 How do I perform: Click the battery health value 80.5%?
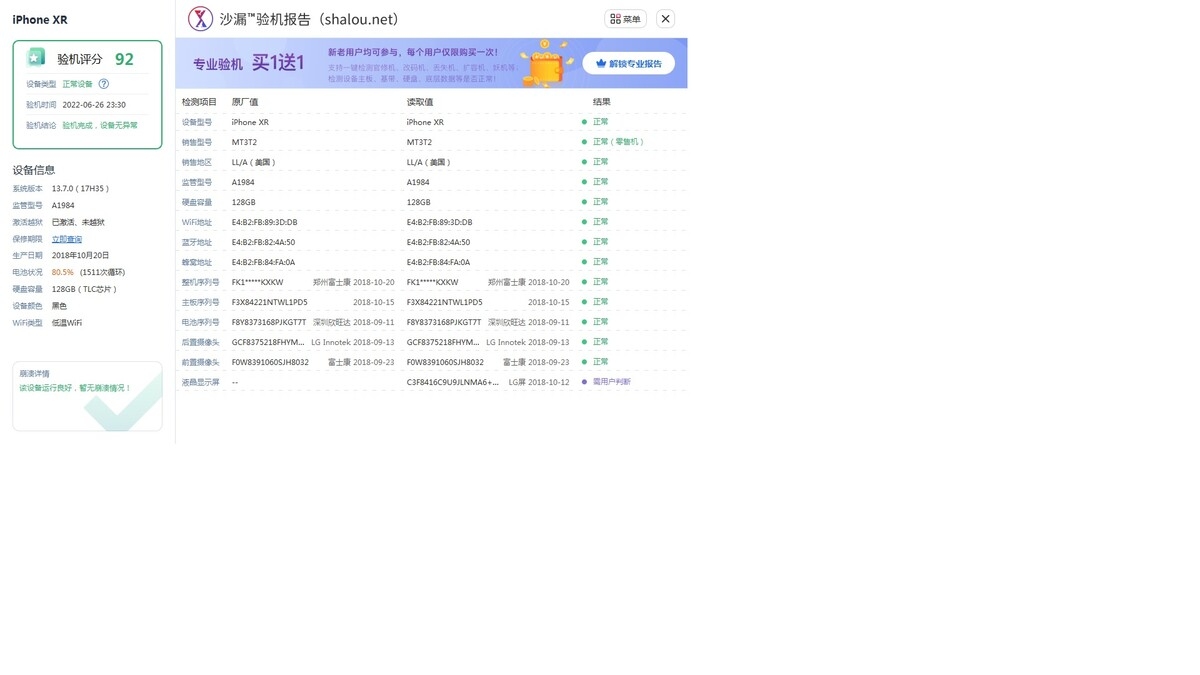click(x=63, y=272)
